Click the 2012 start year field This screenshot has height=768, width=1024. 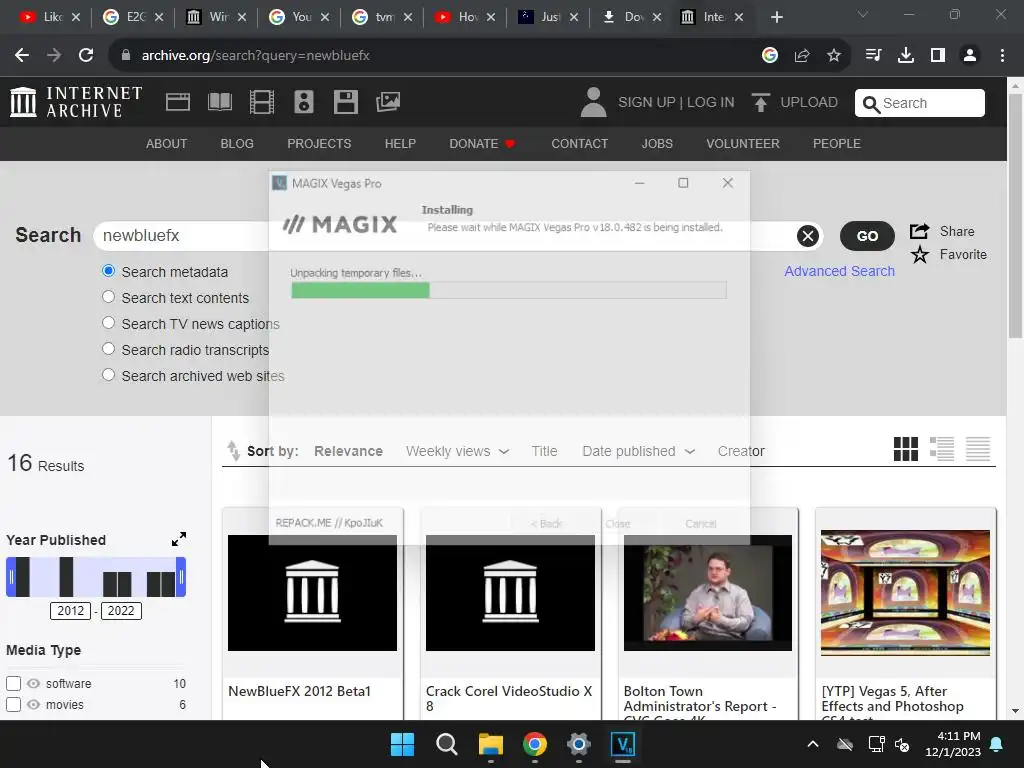point(71,611)
